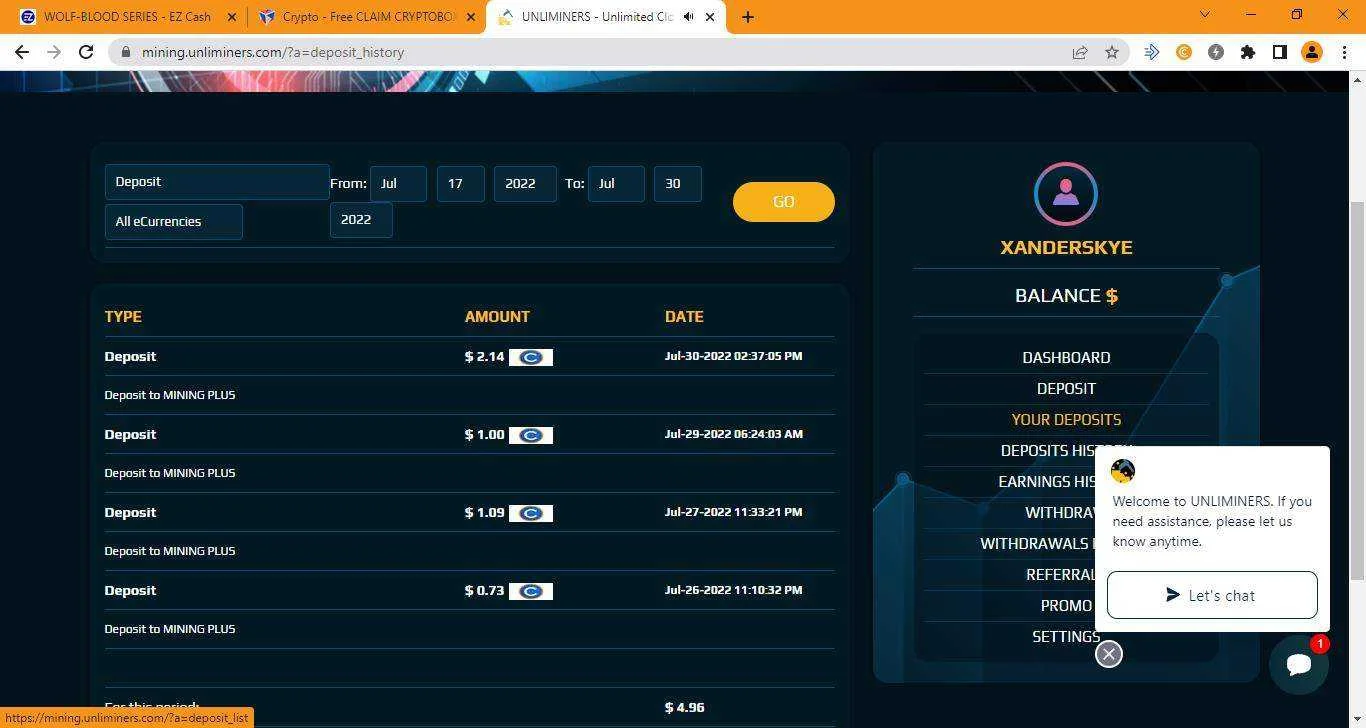Click the currency icon beside $ 1.09
The width and height of the screenshot is (1366, 728).
(x=531, y=513)
